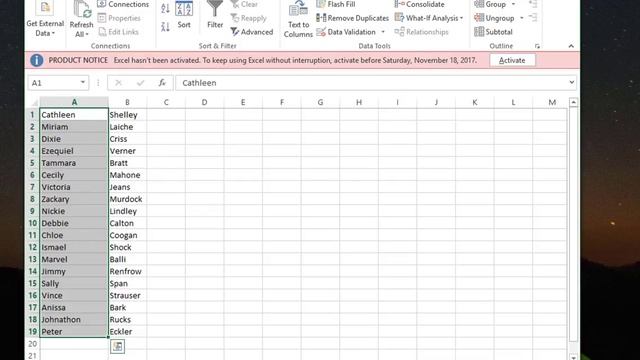Click the Insert Function fx icon
This screenshot has width=640, height=360.
click(162, 83)
